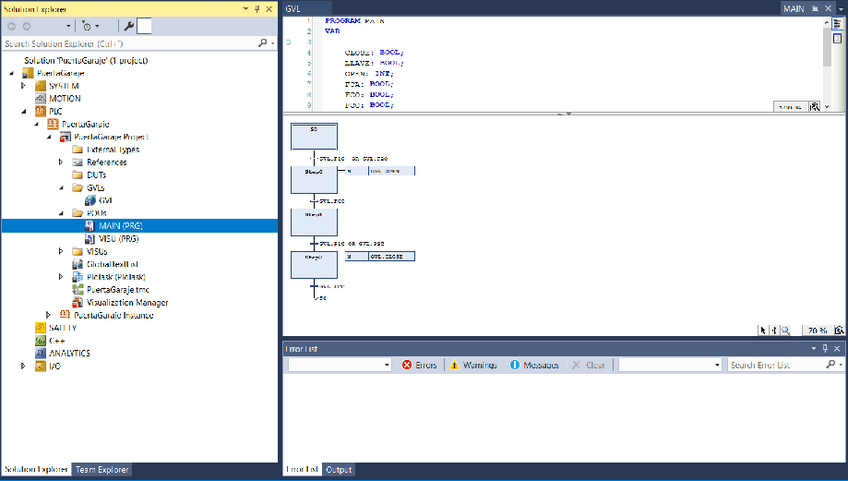Click the Clear button in Error List
848x481 pixels.
pos(588,366)
